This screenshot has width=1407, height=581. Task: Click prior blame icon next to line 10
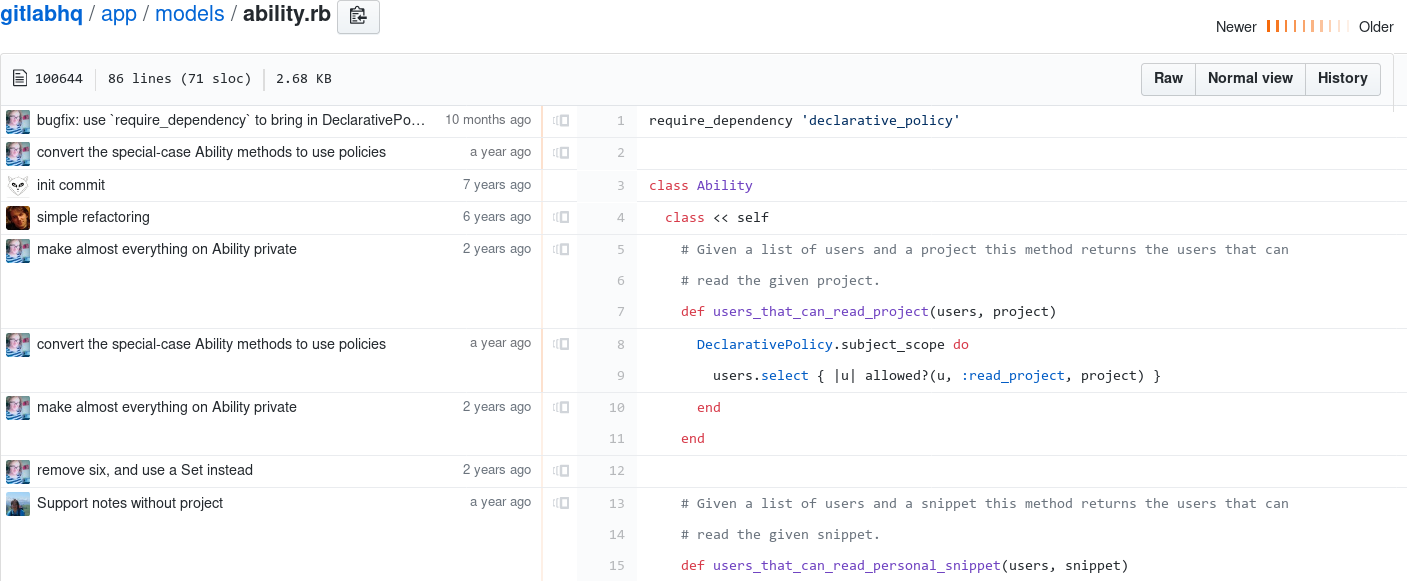pos(561,407)
